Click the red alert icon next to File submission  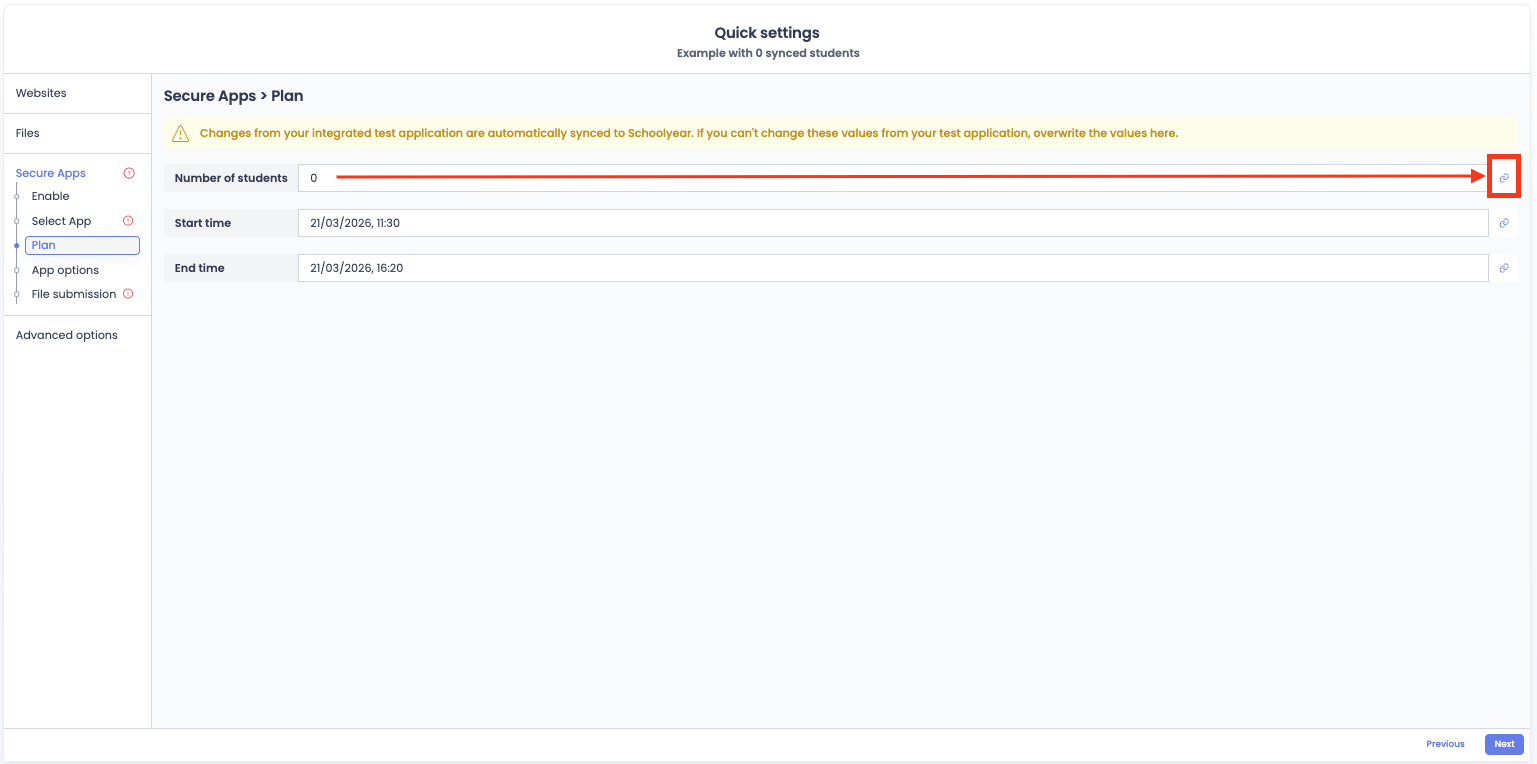coord(128,294)
